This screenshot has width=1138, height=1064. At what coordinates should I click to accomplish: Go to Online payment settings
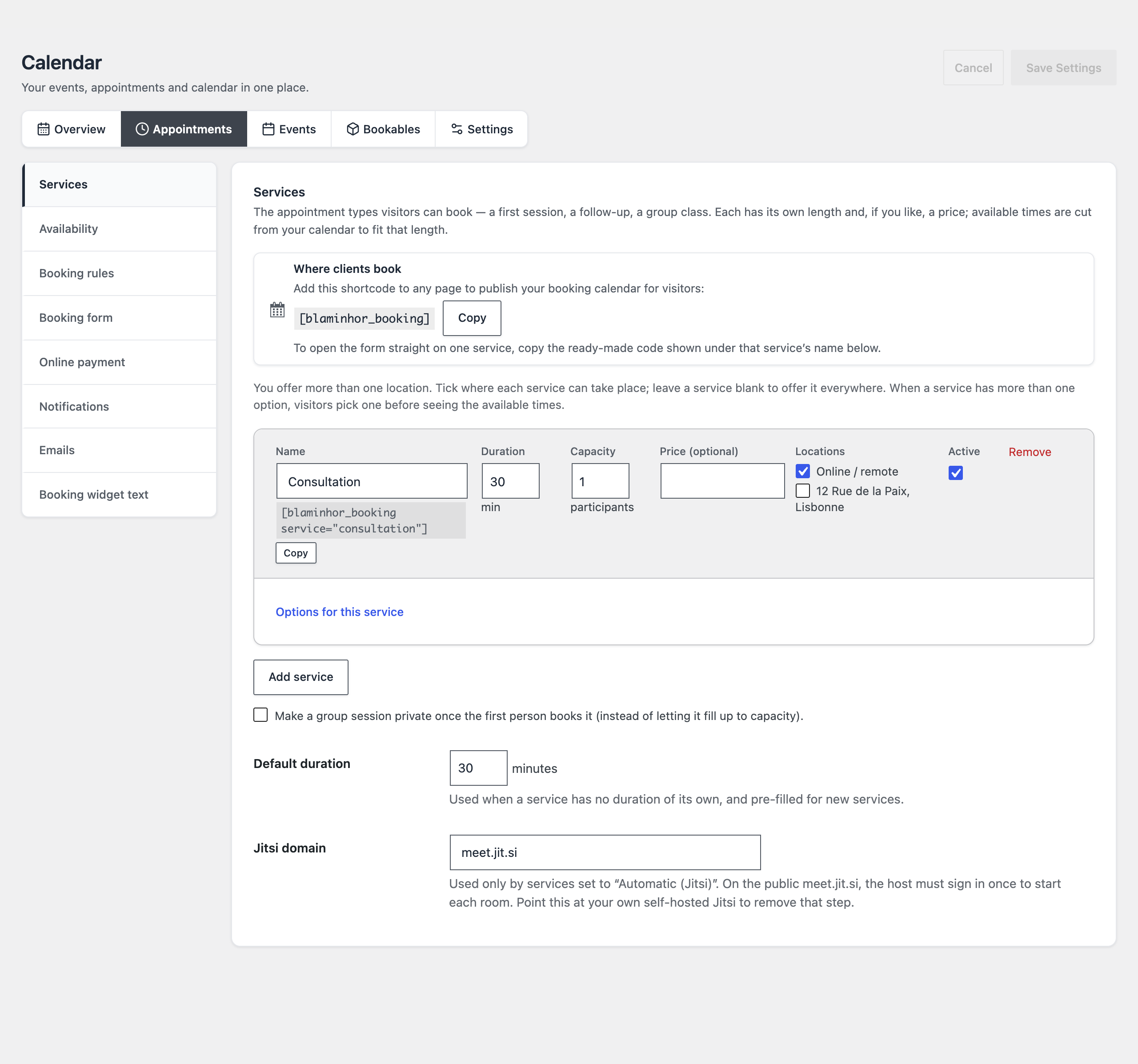[119, 362]
